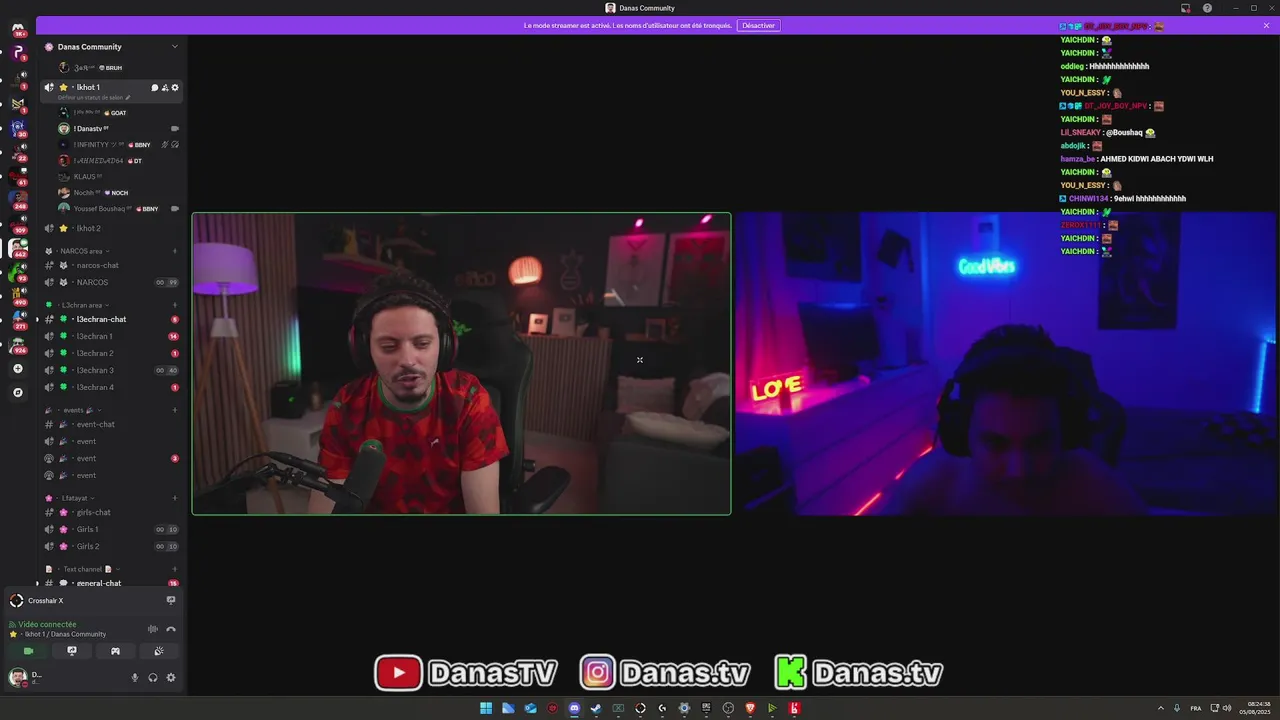Open Ikhot 1 channel settings gear
This screenshot has height=720, width=1280.
pos(175,88)
